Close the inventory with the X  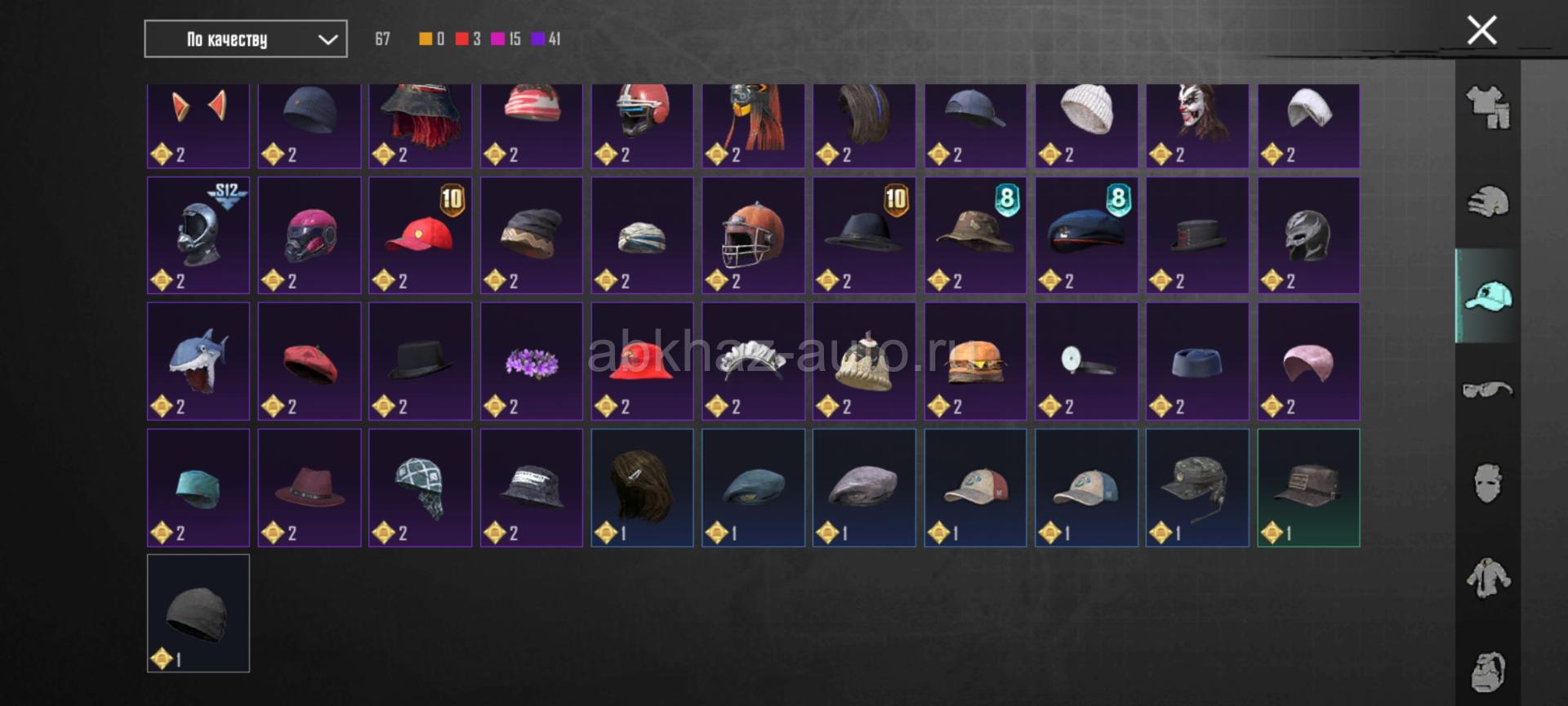tap(1481, 30)
